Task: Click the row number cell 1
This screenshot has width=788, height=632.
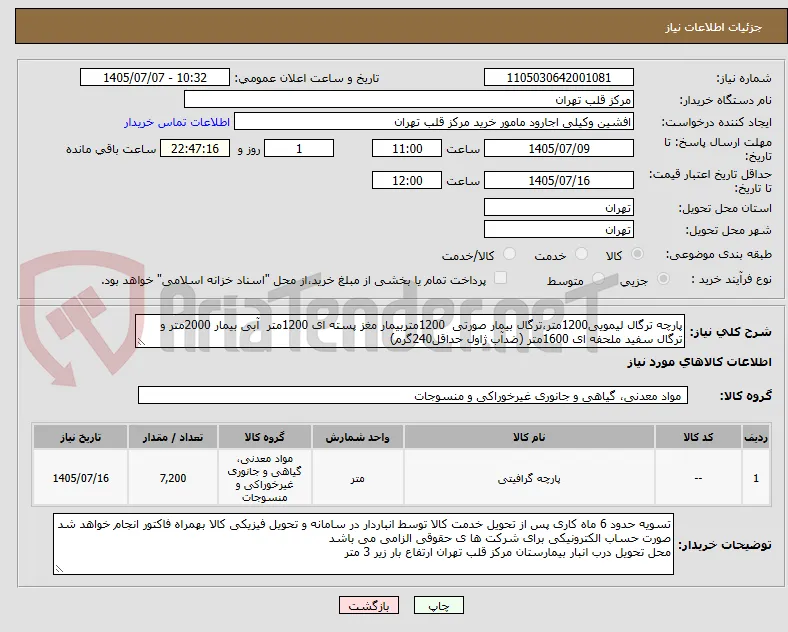Action: (756, 478)
